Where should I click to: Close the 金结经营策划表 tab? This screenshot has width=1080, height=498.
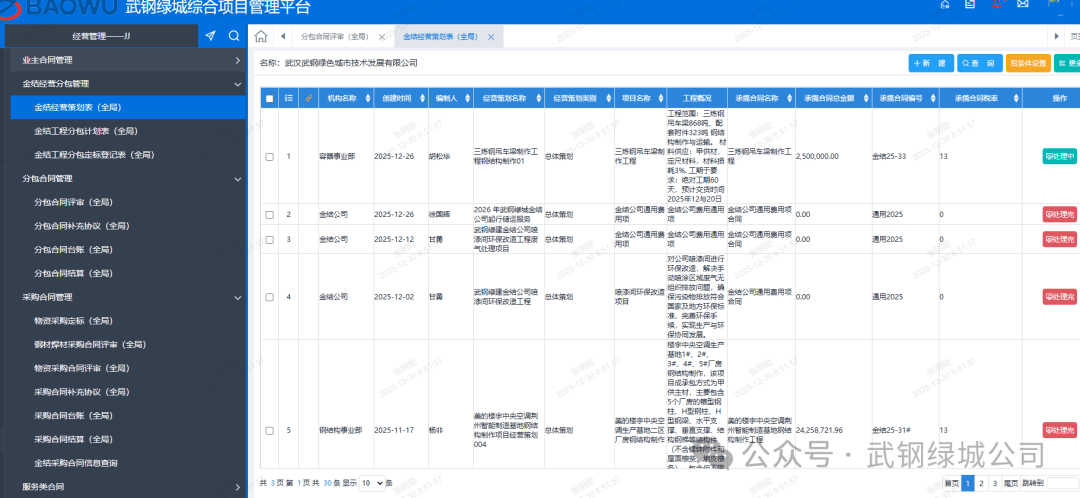pyautogui.click(x=491, y=37)
